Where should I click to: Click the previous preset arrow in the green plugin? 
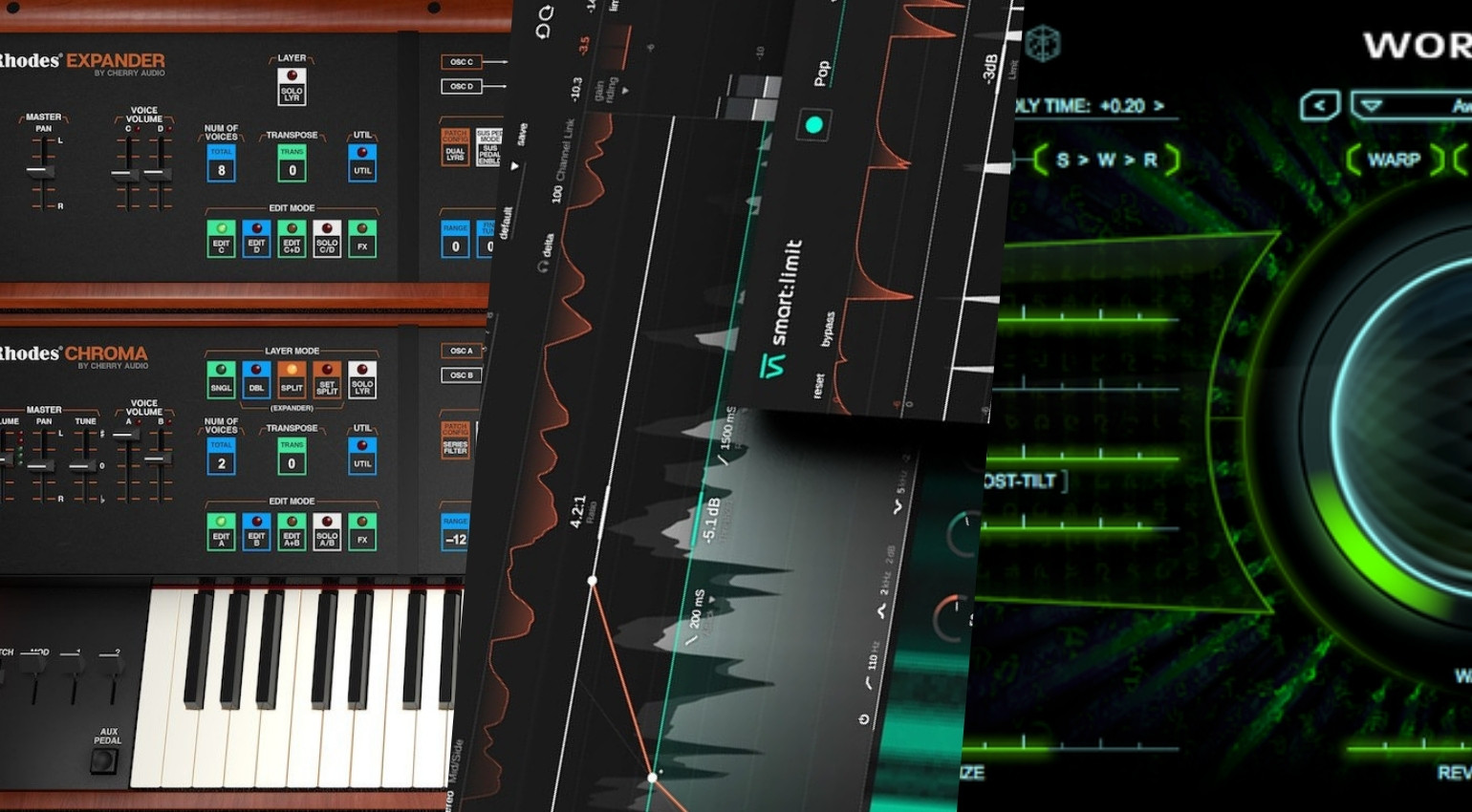coord(1319,105)
